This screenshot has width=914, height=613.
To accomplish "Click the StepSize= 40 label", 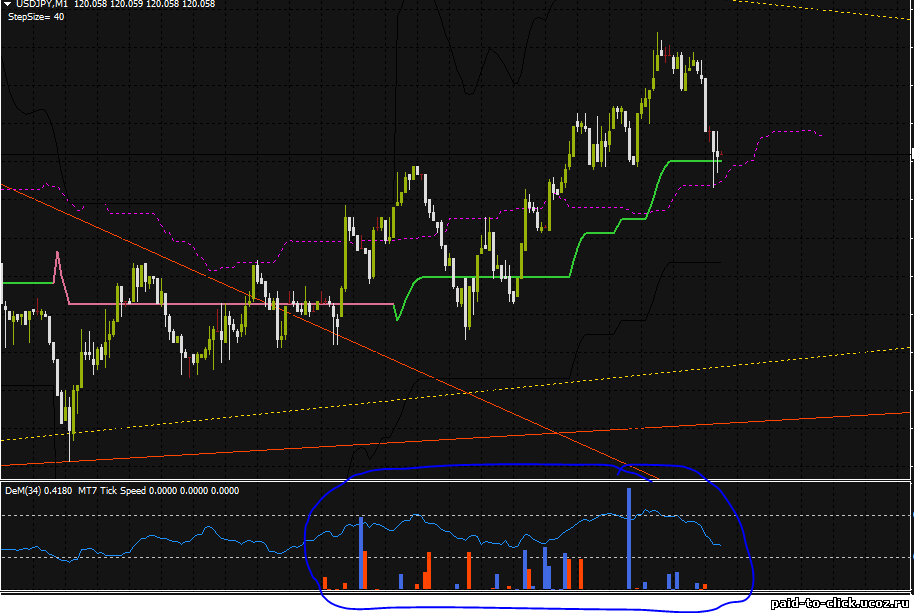I will pos(36,17).
